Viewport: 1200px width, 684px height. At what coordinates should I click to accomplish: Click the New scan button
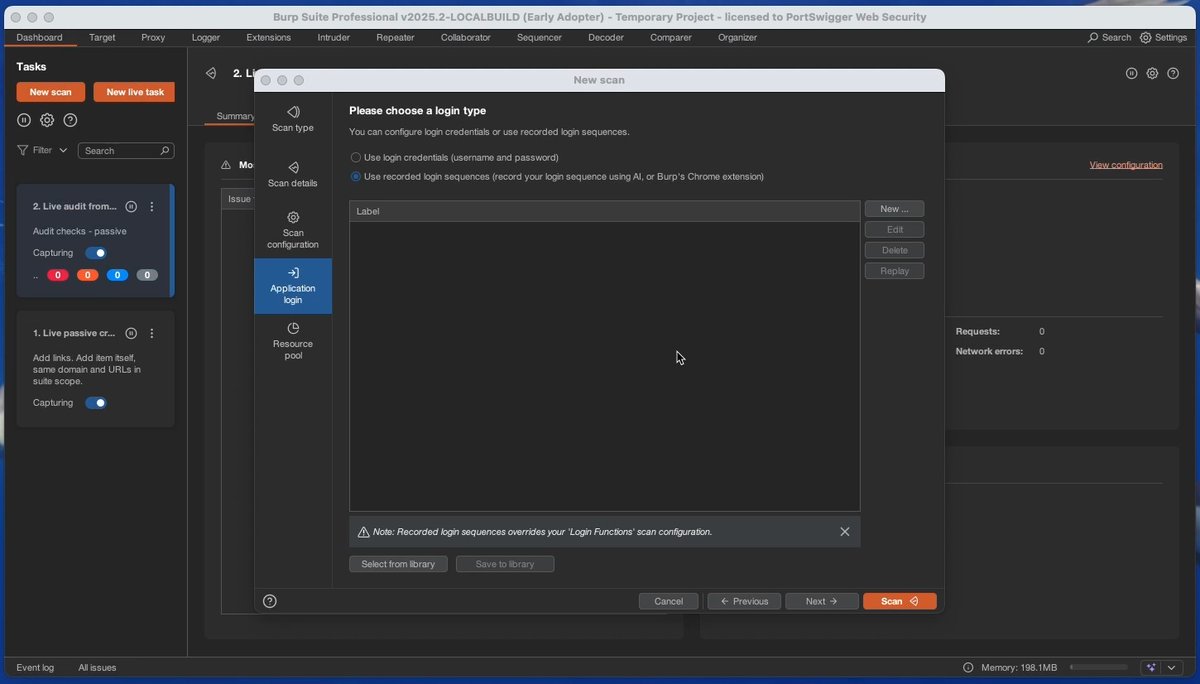(x=50, y=92)
